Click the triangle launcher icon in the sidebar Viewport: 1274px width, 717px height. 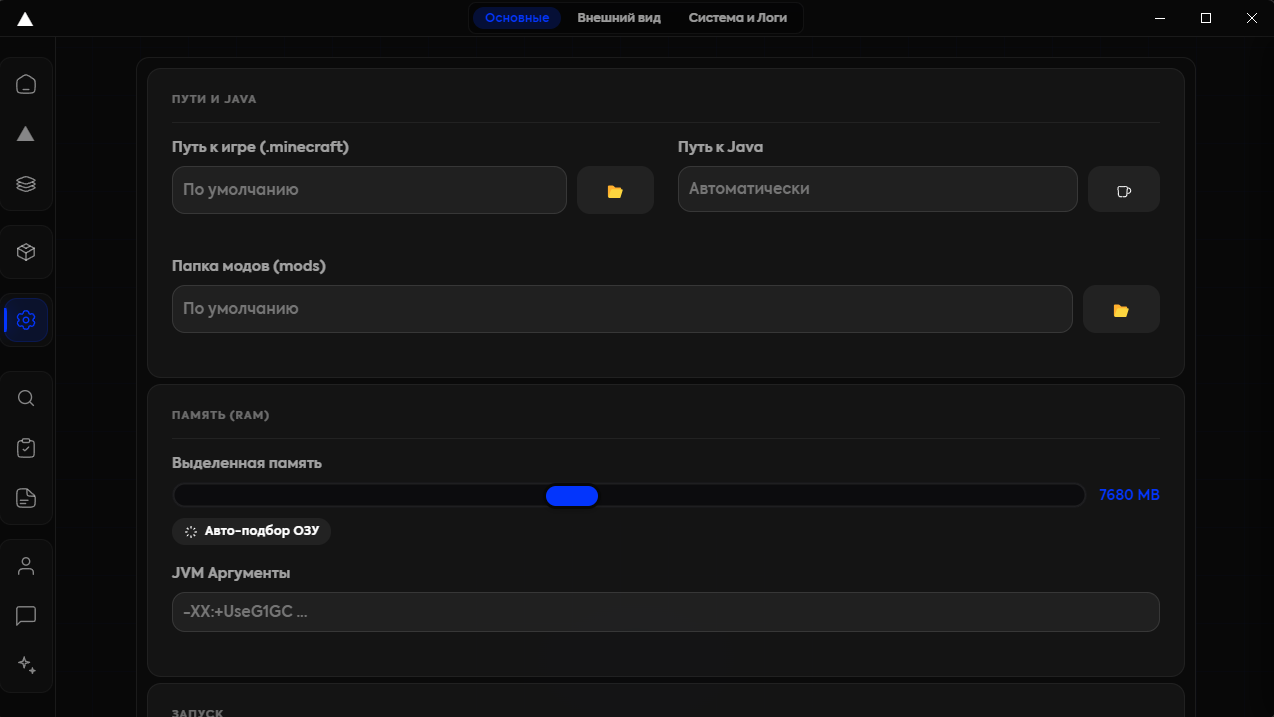(26, 134)
